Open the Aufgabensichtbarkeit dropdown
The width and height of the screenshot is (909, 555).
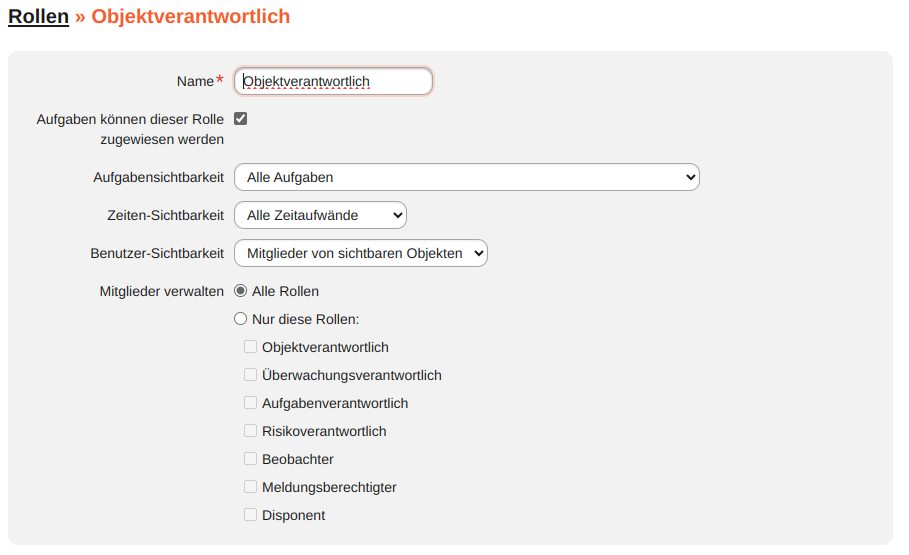click(x=466, y=177)
